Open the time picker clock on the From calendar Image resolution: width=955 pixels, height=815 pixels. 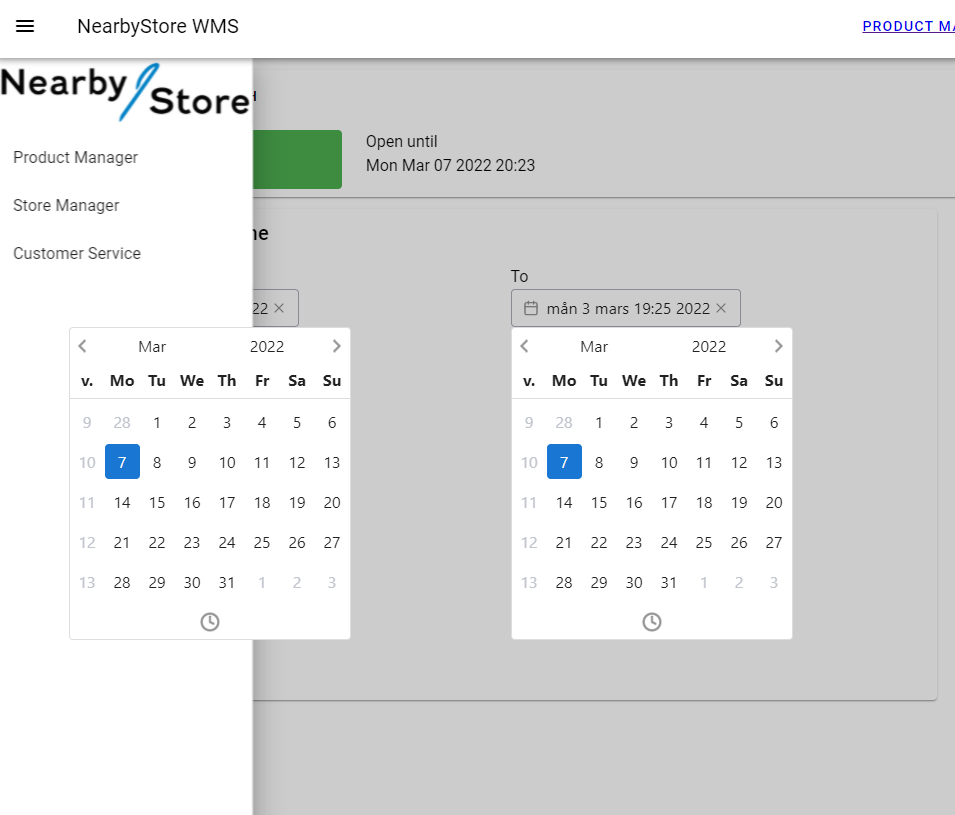tap(209, 621)
